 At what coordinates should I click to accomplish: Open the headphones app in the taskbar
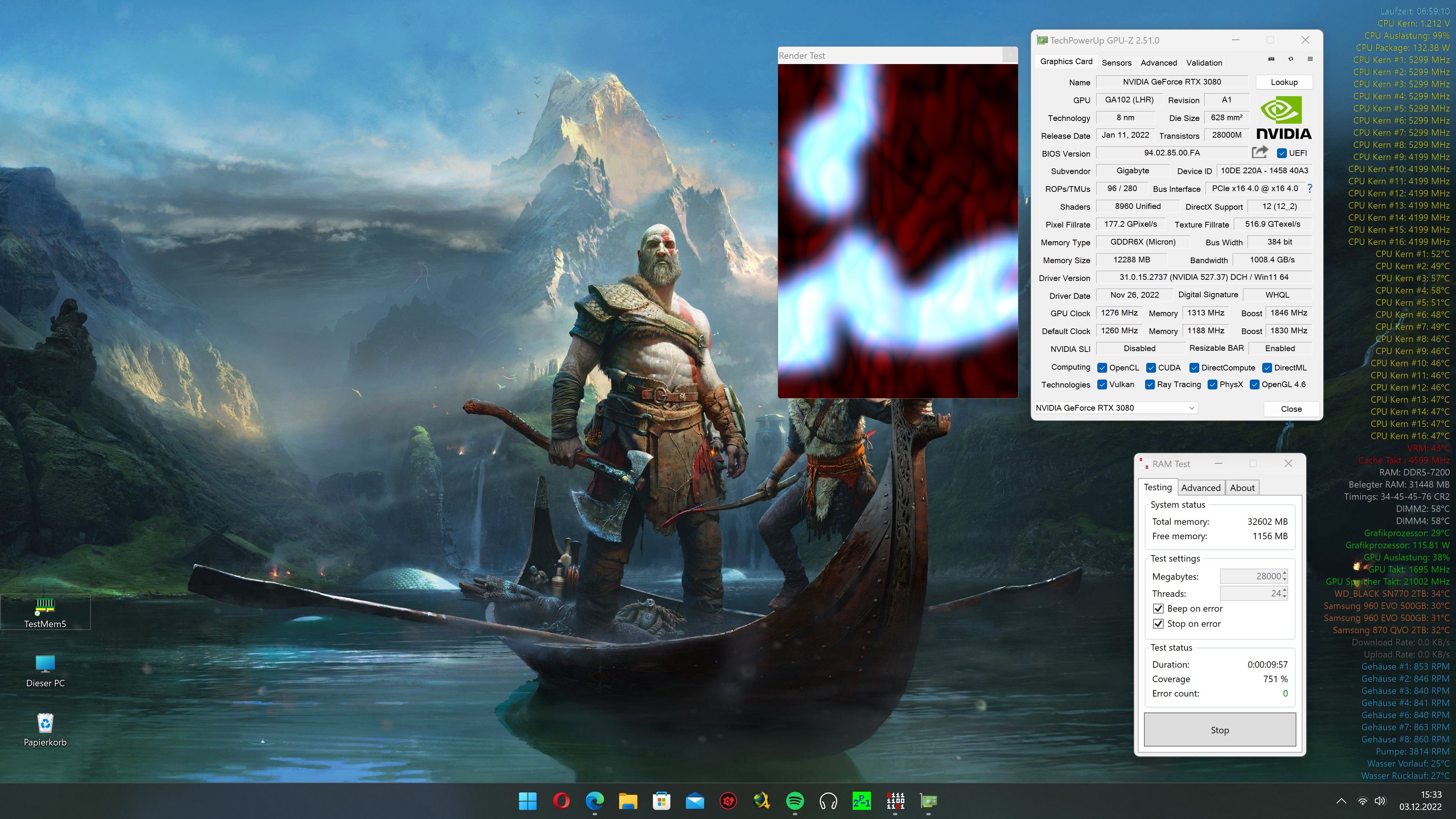click(x=828, y=800)
